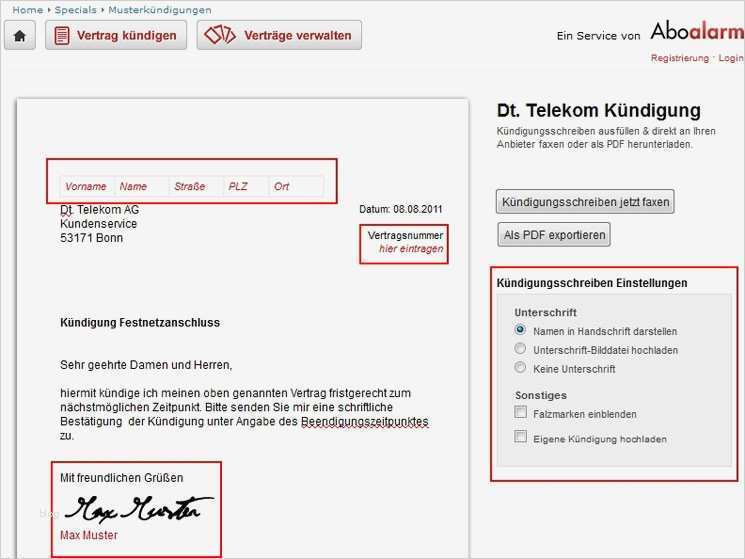Image resolution: width=745 pixels, height=559 pixels.
Task: Click the Ort input field
Action: [296, 186]
